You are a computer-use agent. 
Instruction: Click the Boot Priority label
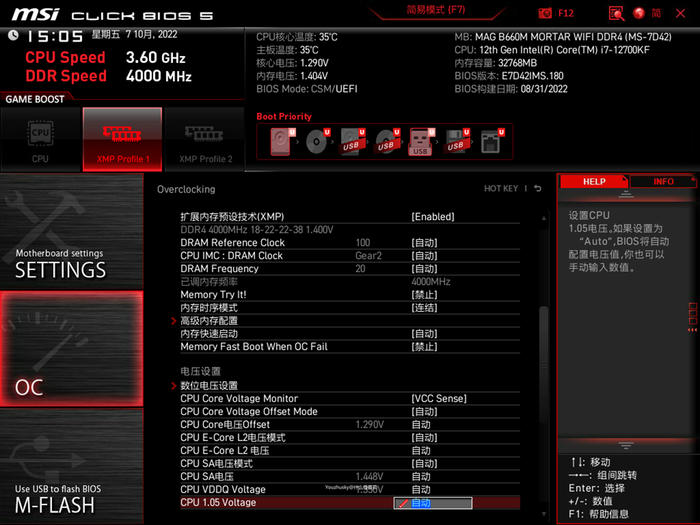[284, 117]
